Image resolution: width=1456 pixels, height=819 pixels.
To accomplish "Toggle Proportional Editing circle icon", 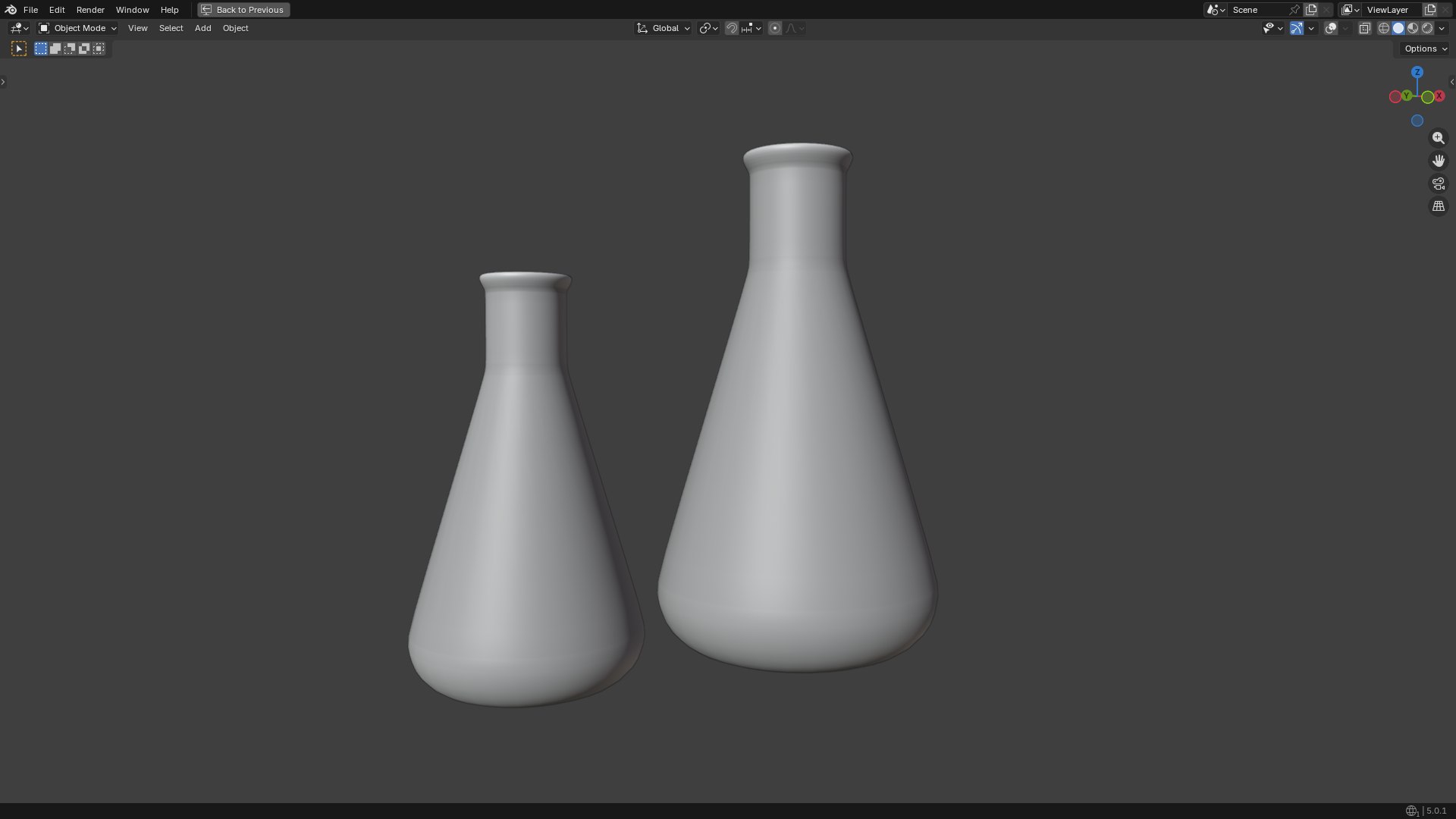I will click(x=775, y=28).
